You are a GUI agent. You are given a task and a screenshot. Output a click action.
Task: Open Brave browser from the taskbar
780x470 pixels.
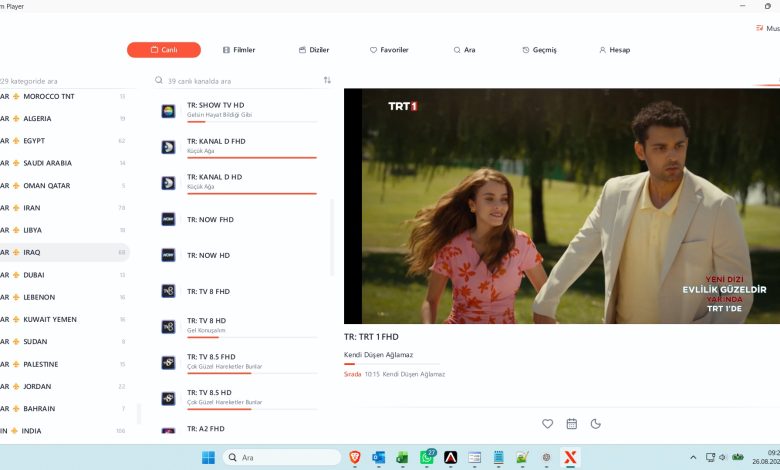point(355,457)
